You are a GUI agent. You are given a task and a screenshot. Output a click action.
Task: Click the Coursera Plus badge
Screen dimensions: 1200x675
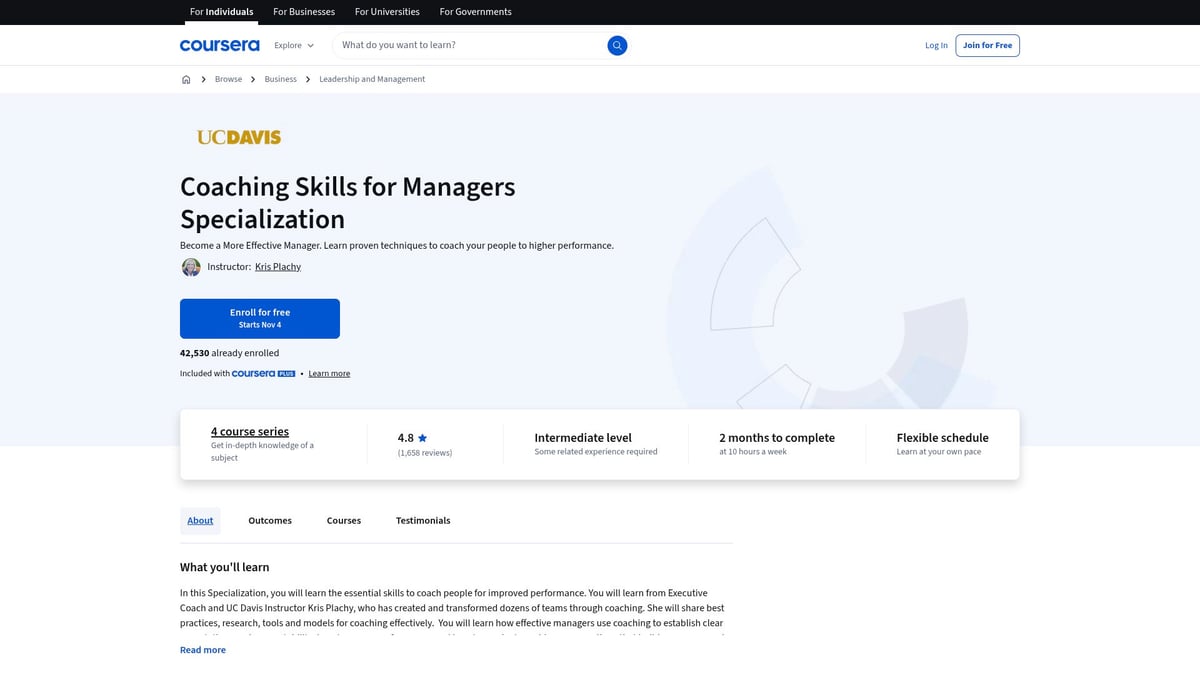(x=262, y=373)
